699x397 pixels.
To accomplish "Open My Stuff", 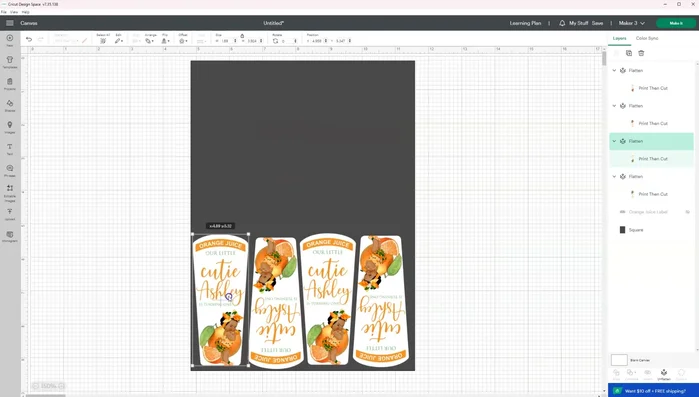I will pyautogui.click(x=579, y=23).
